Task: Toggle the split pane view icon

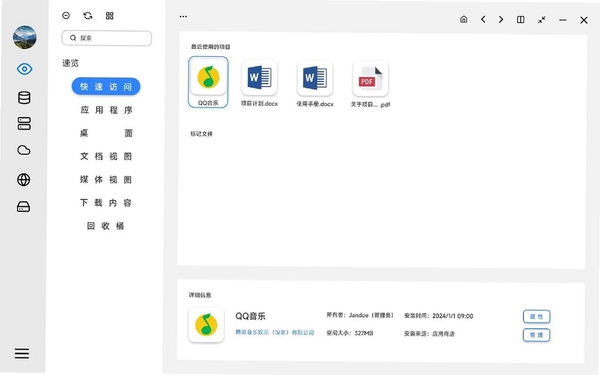Action: point(520,19)
